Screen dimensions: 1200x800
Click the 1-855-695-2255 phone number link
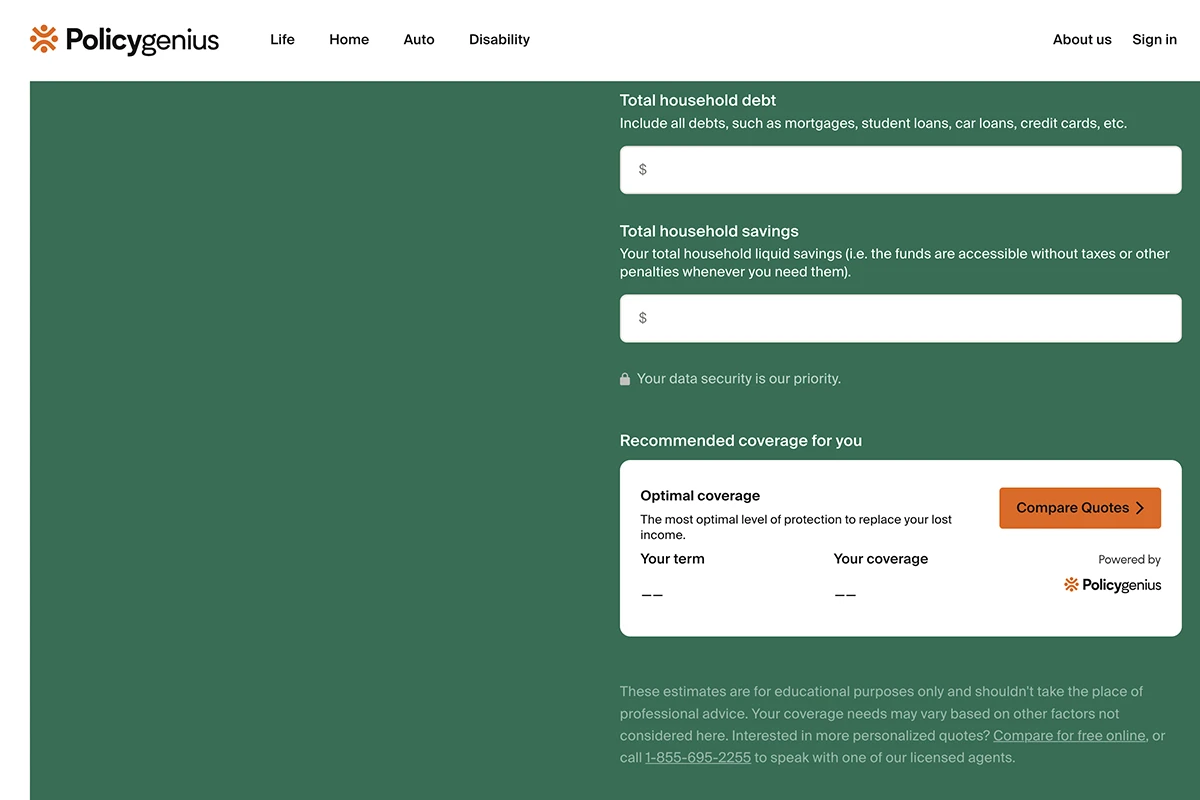click(x=697, y=758)
